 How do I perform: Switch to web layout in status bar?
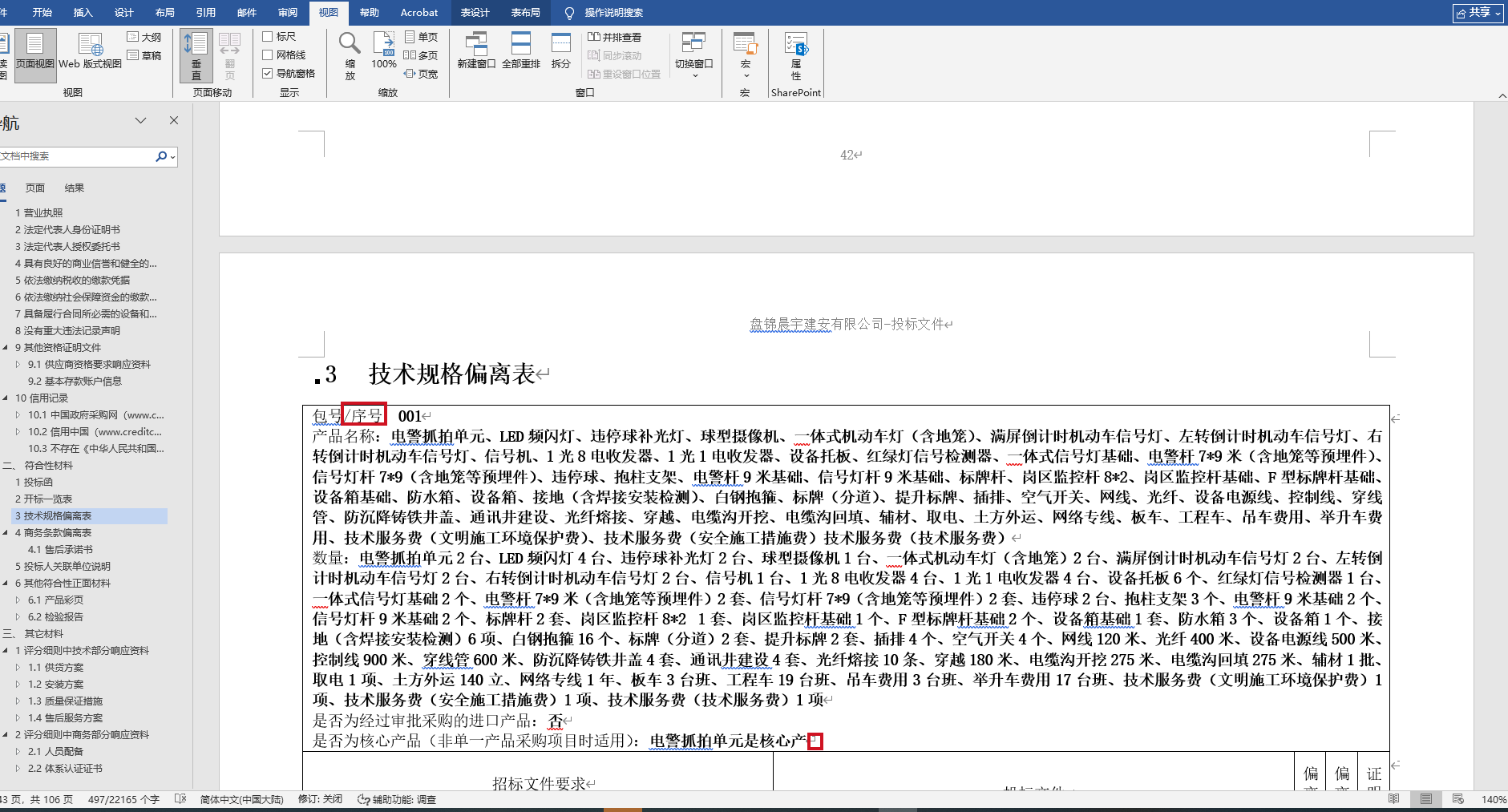tap(1458, 799)
